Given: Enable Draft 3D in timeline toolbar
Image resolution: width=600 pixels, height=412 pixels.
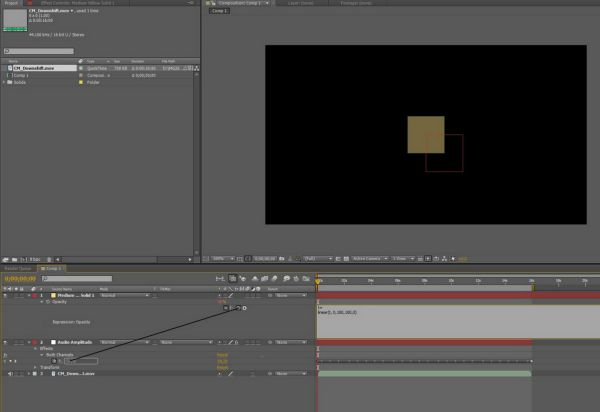Looking at the screenshot, I should (x=242, y=279).
